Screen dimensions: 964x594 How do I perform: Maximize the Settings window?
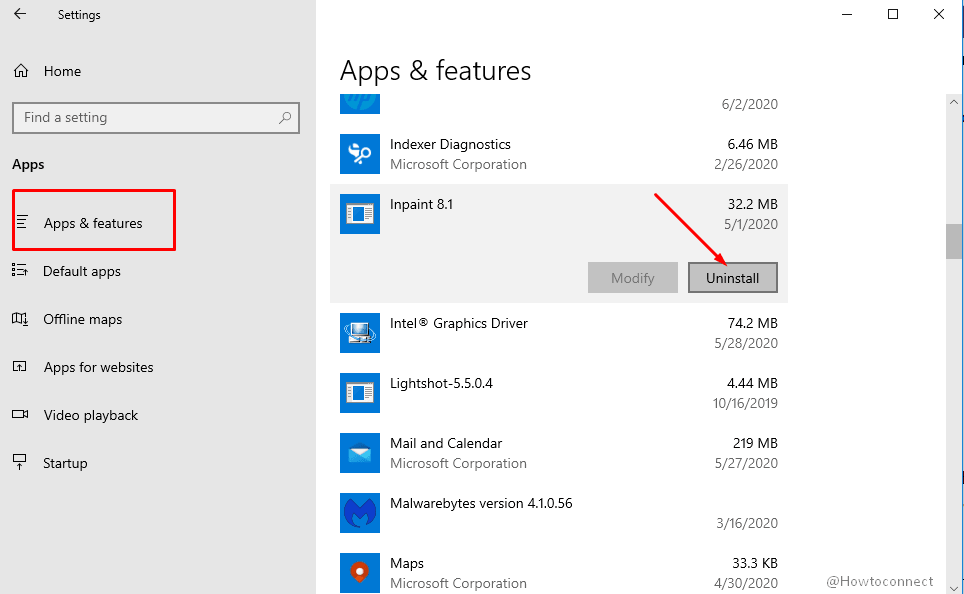point(893,14)
